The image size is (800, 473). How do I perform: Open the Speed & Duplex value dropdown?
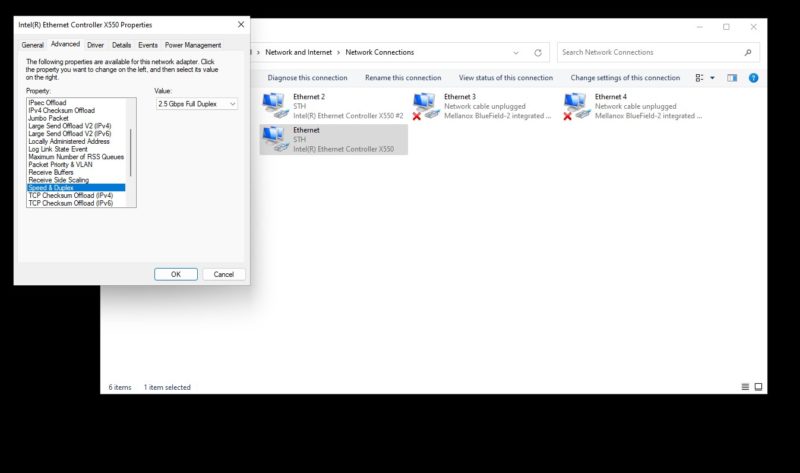(x=196, y=104)
